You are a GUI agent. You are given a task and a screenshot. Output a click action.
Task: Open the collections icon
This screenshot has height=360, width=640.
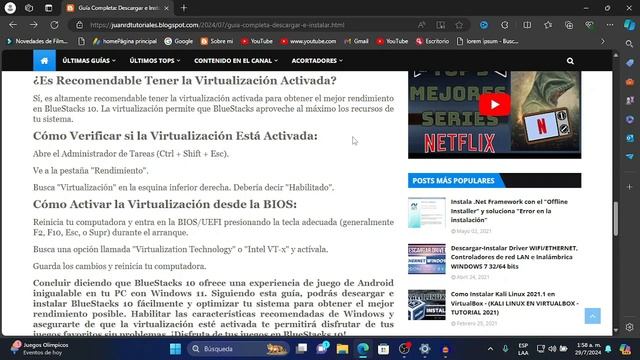click(x=569, y=25)
